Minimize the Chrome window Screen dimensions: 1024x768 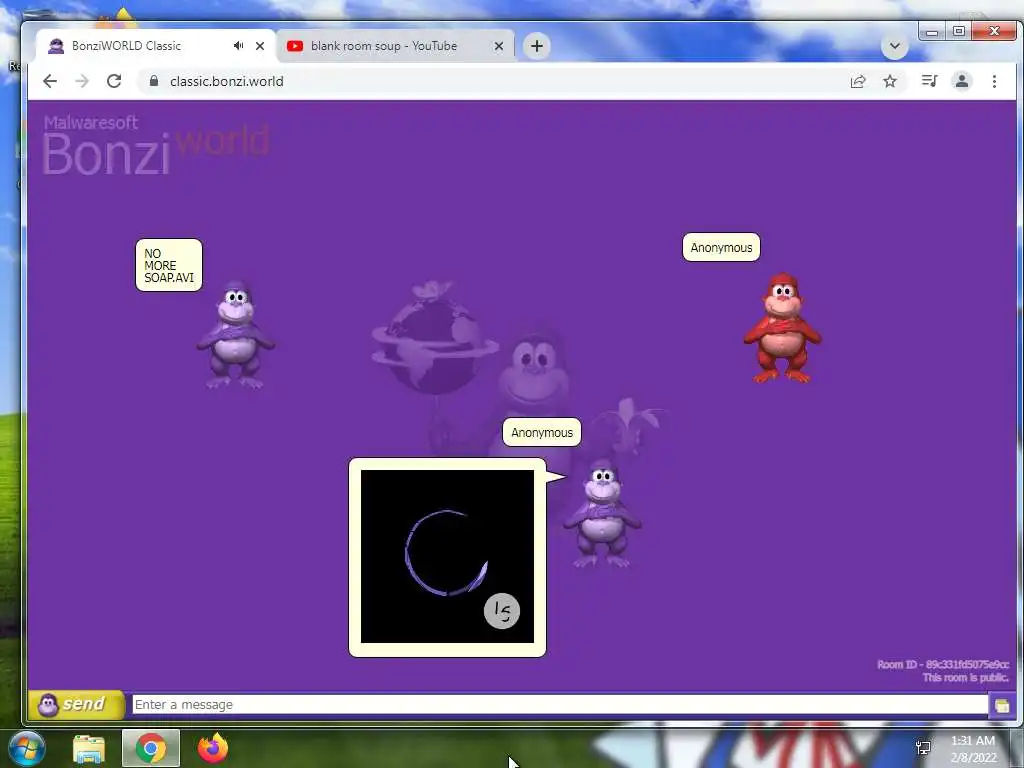click(932, 31)
